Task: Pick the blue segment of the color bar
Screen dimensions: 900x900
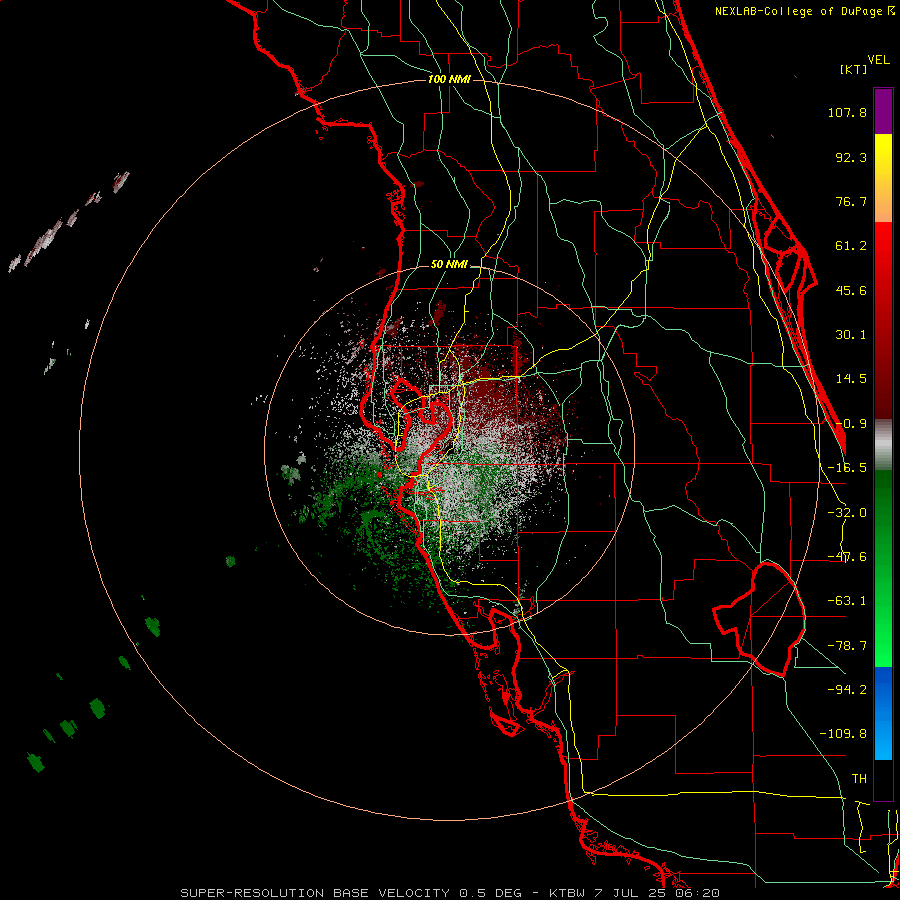Action: coord(883,713)
